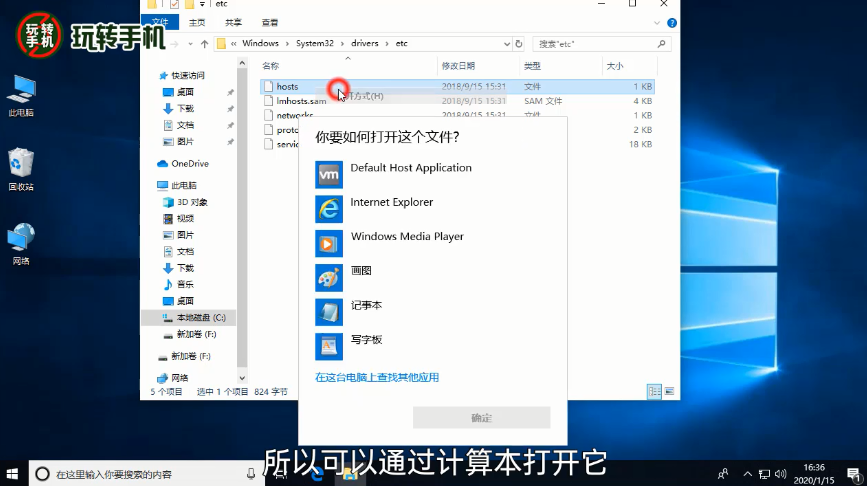Open network status tray icon
Viewport: 867px width, 486px height.
(x=764, y=474)
